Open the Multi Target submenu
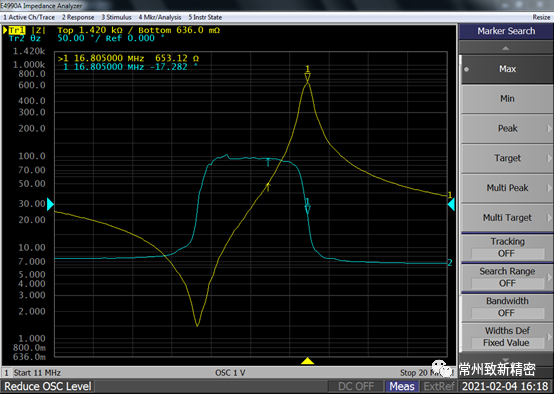 [507, 218]
